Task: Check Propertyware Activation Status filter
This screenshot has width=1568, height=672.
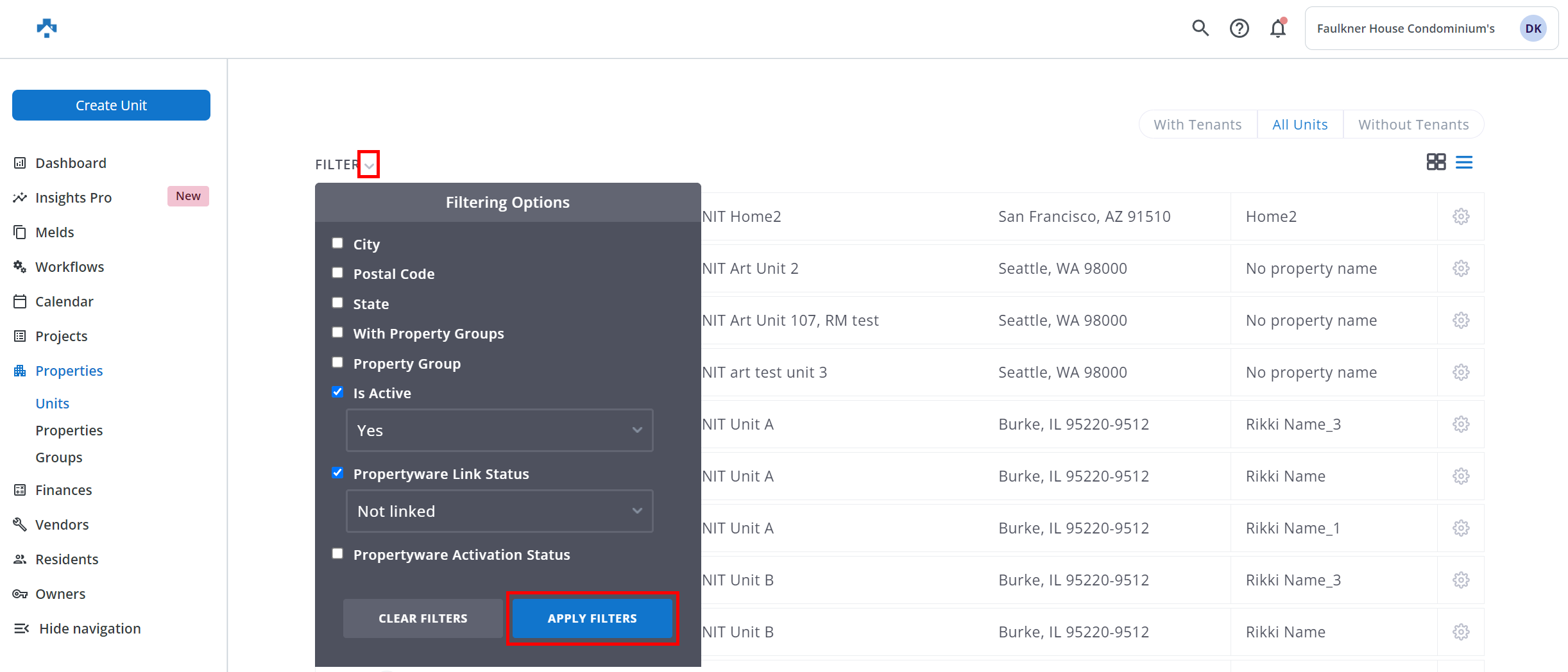Action: coord(337,553)
